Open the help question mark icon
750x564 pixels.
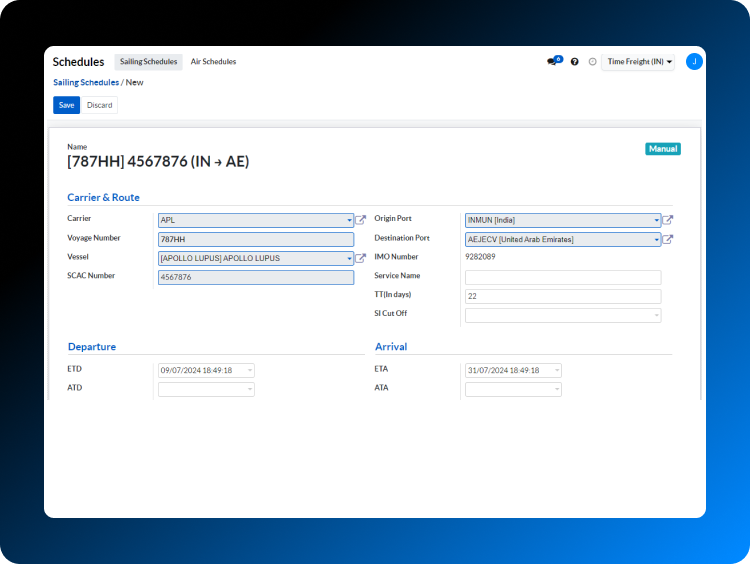pyautogui.click(x=574, y=62)
